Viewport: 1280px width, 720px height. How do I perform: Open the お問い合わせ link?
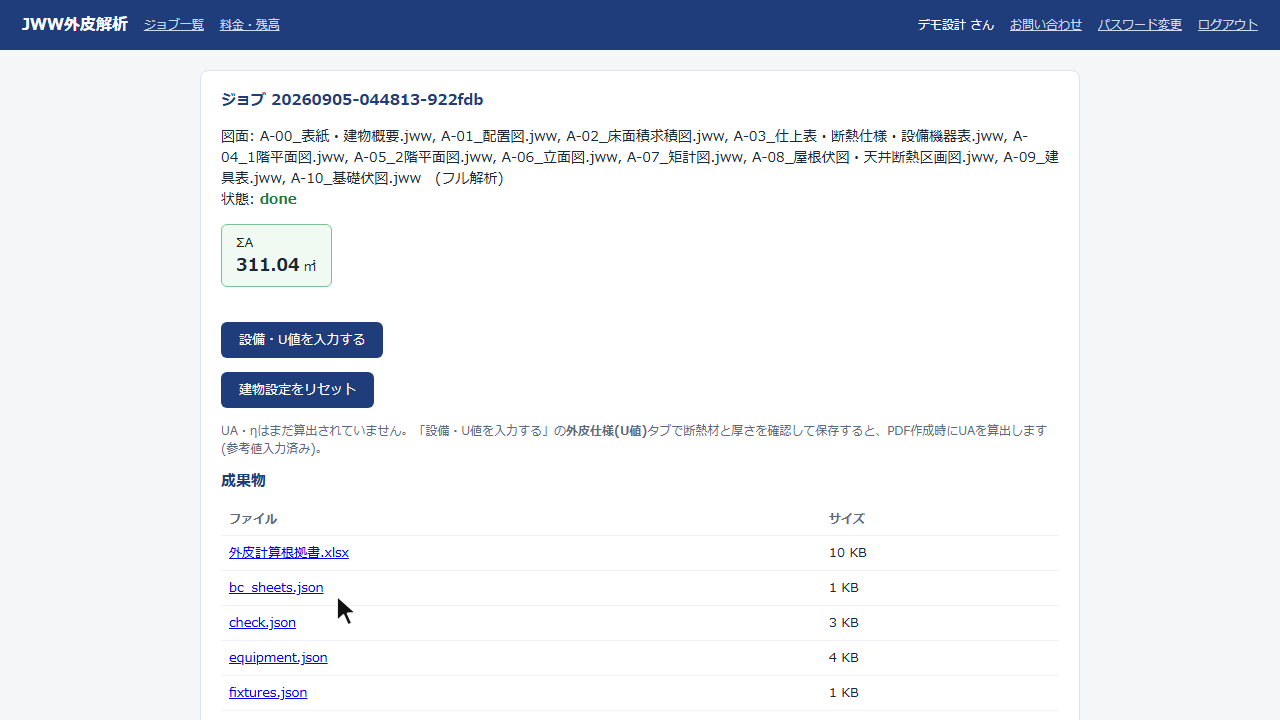[1046, 25]
